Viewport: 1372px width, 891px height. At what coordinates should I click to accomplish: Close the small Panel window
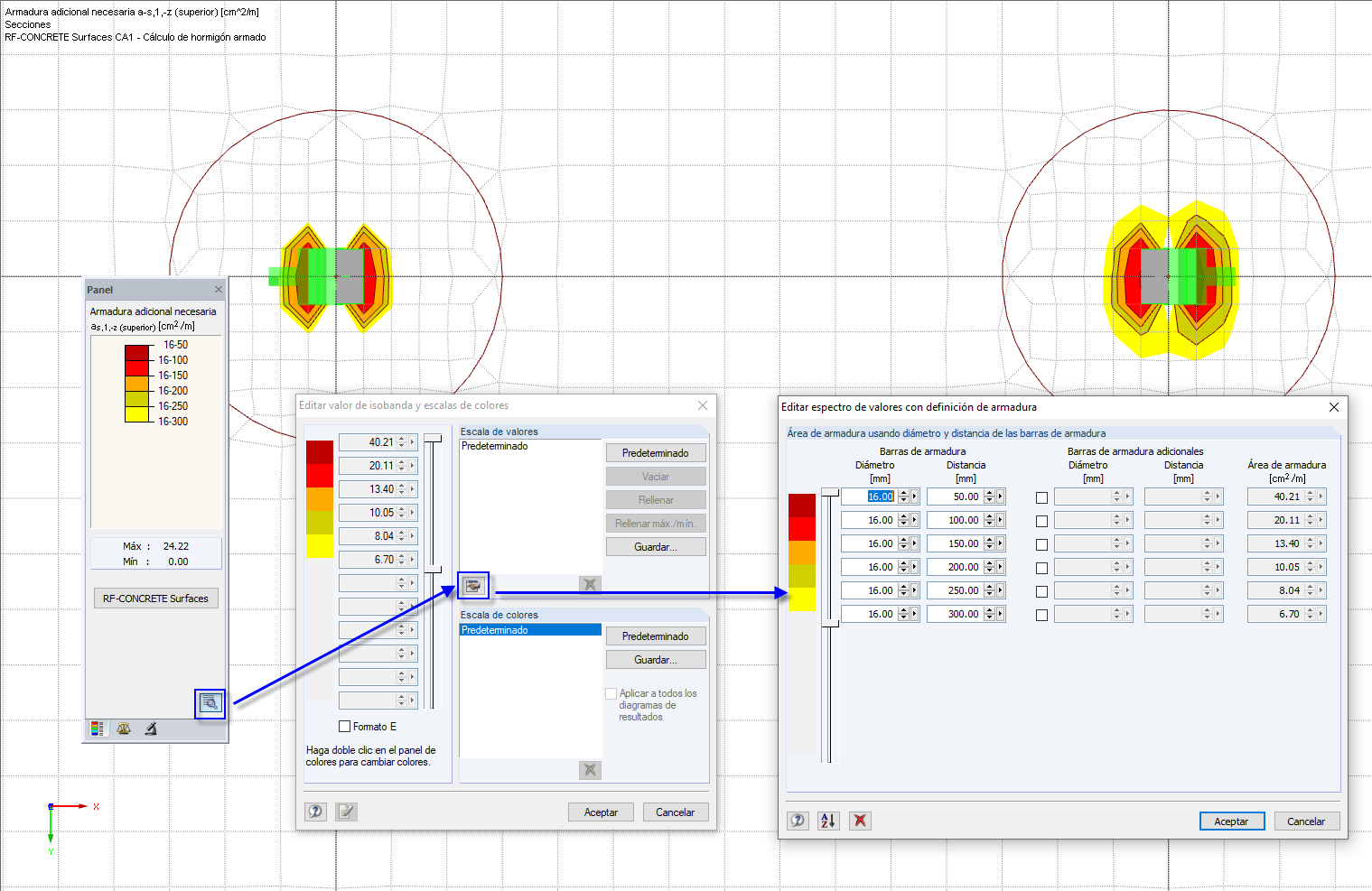tap(218, 290)
